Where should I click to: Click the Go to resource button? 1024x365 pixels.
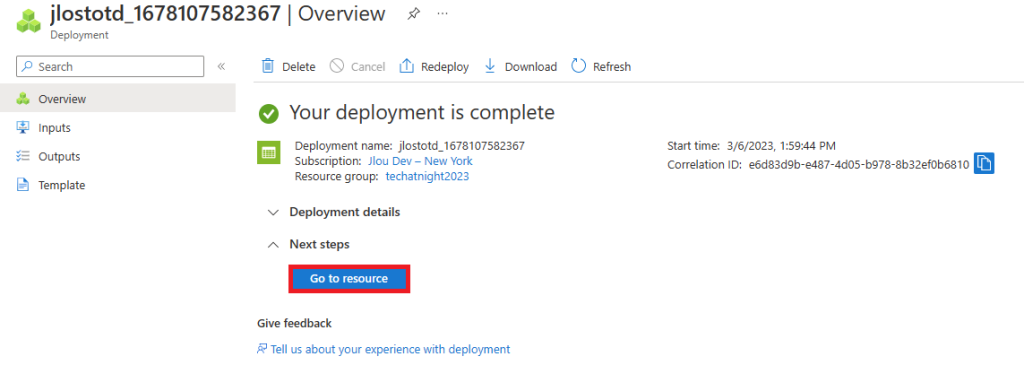pos(349,279)
